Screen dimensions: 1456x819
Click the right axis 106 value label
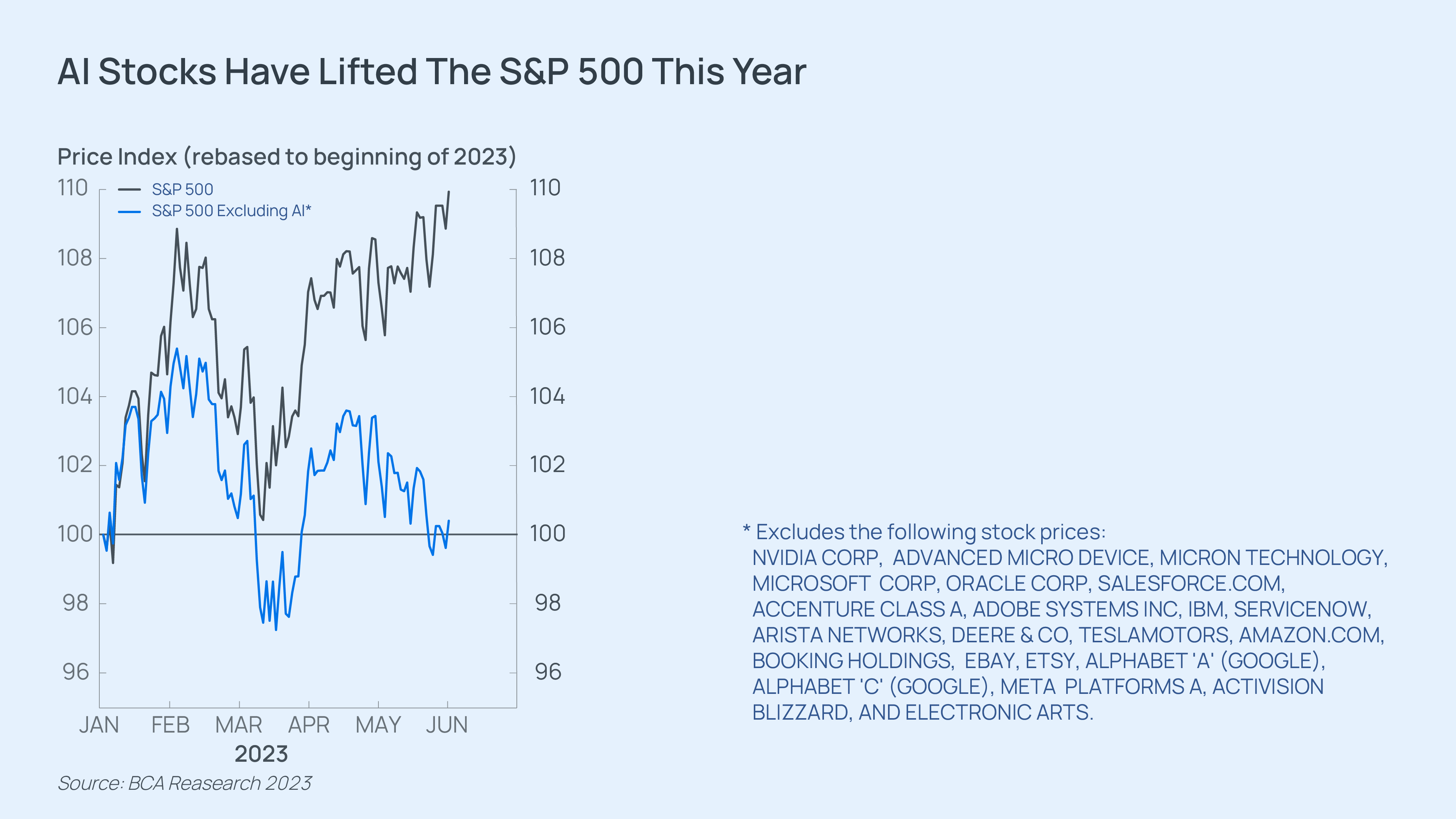547,327
